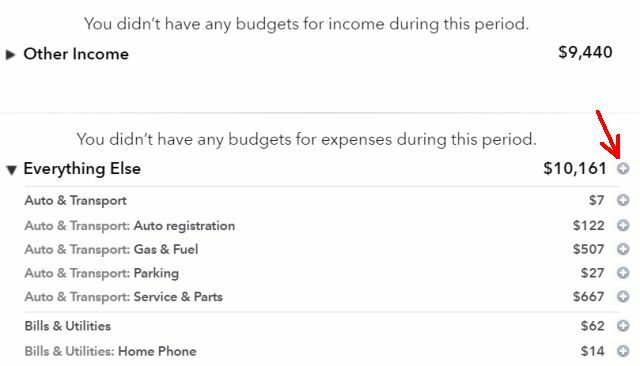Click plus icon beside Gas & Fuel $507
This screenshot has height=366, width=640.
[x=623, y=249]
